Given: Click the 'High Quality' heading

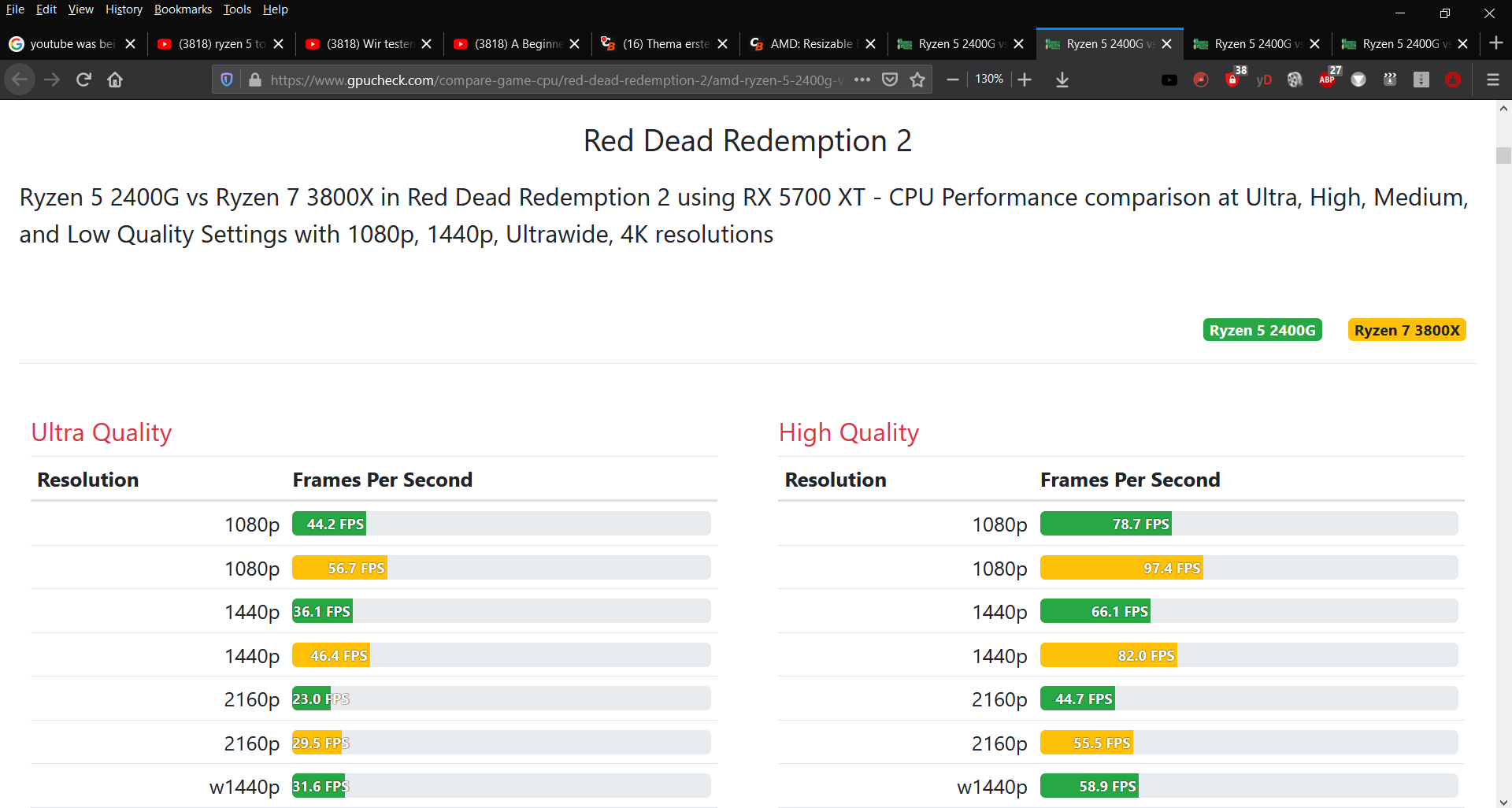Looking at the screenshot, I should point(849,432).
